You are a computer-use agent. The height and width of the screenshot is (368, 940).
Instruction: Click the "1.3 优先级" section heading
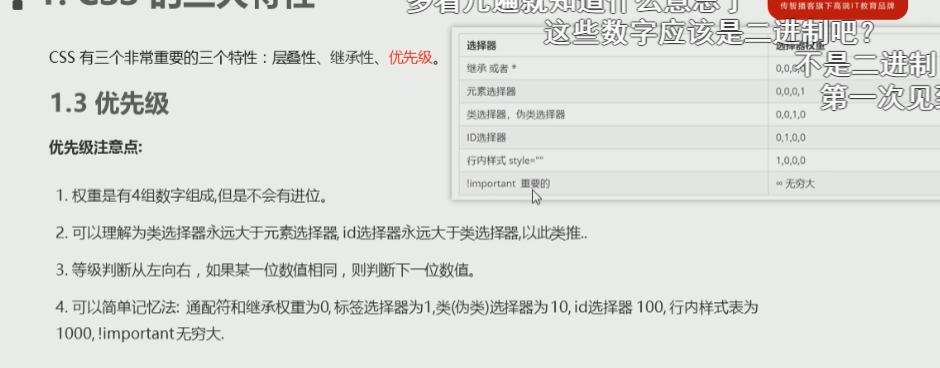click(x=109, y=104)
